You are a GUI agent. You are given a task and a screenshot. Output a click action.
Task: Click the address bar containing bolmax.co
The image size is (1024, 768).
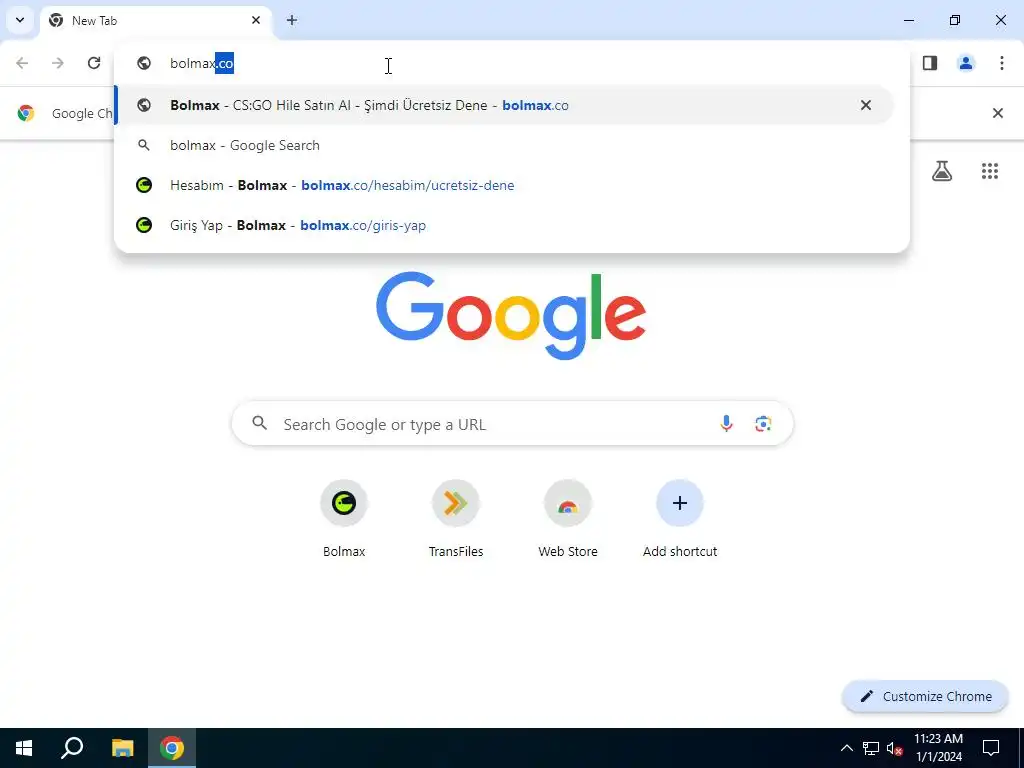point(511,63)
